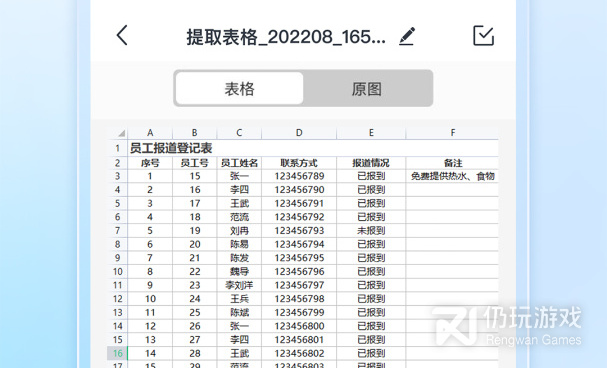Click the 已报到 cell in row 3

click(371, 176)
